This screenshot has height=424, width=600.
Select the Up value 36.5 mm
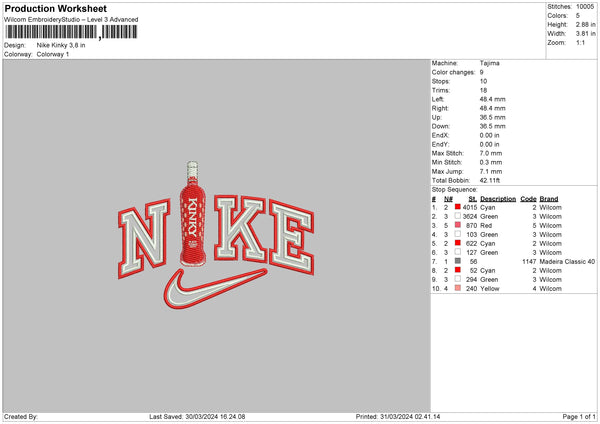point(492,117)
